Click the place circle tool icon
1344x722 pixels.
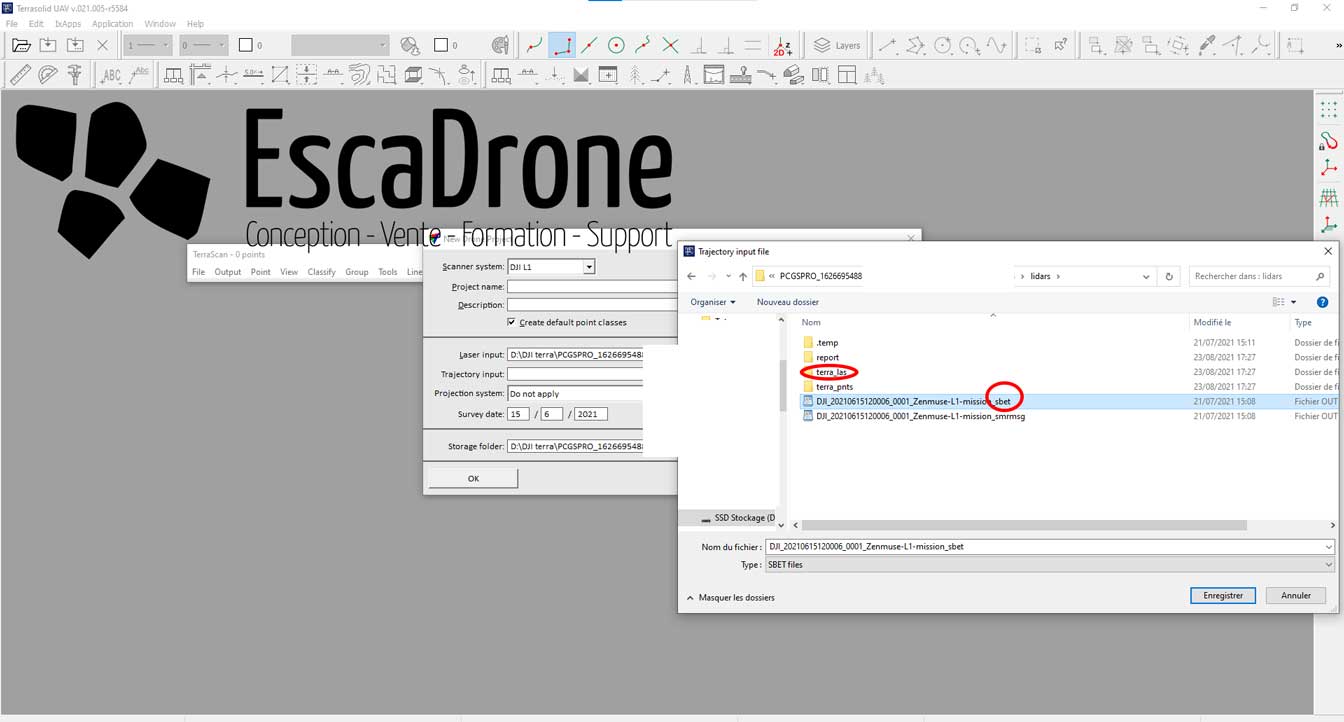pyautogui.click(x=616, y=45)
